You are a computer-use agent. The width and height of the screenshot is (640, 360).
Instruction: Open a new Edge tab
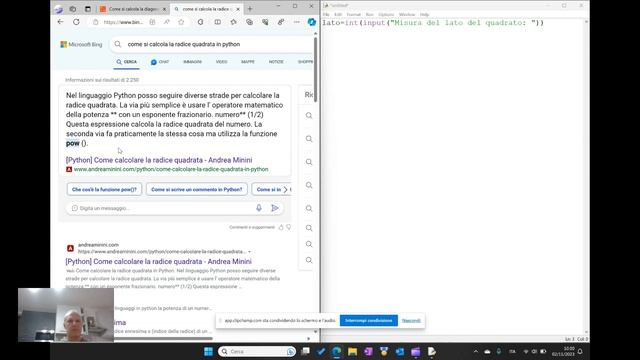[x=250, y=9]
